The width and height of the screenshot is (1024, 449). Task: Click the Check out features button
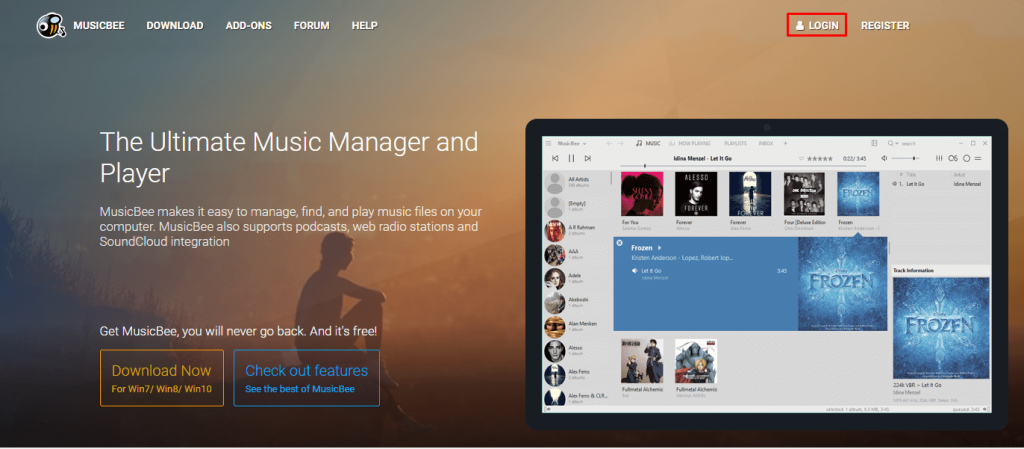tap(306, 378)
